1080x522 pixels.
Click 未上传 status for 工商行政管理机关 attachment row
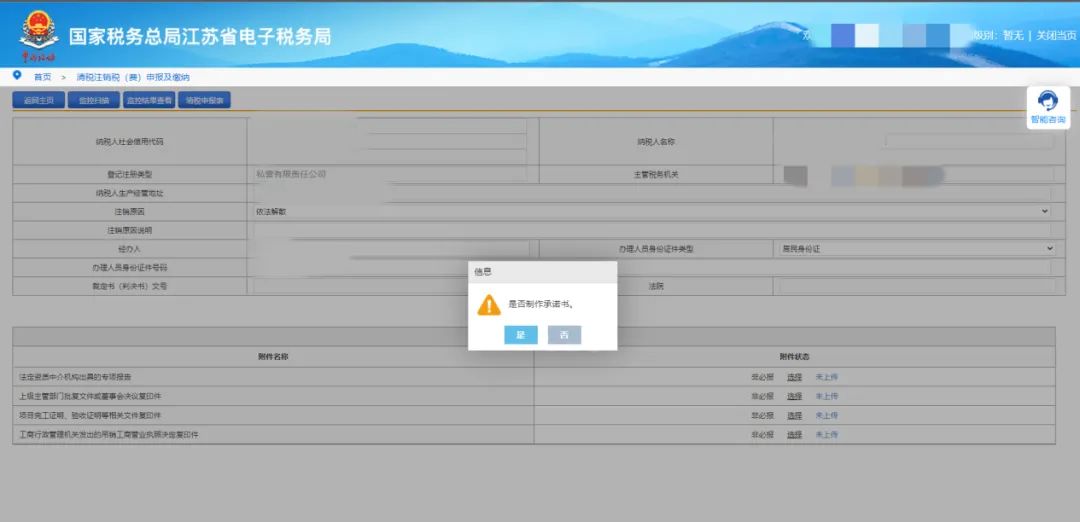[x=826, y=435]
